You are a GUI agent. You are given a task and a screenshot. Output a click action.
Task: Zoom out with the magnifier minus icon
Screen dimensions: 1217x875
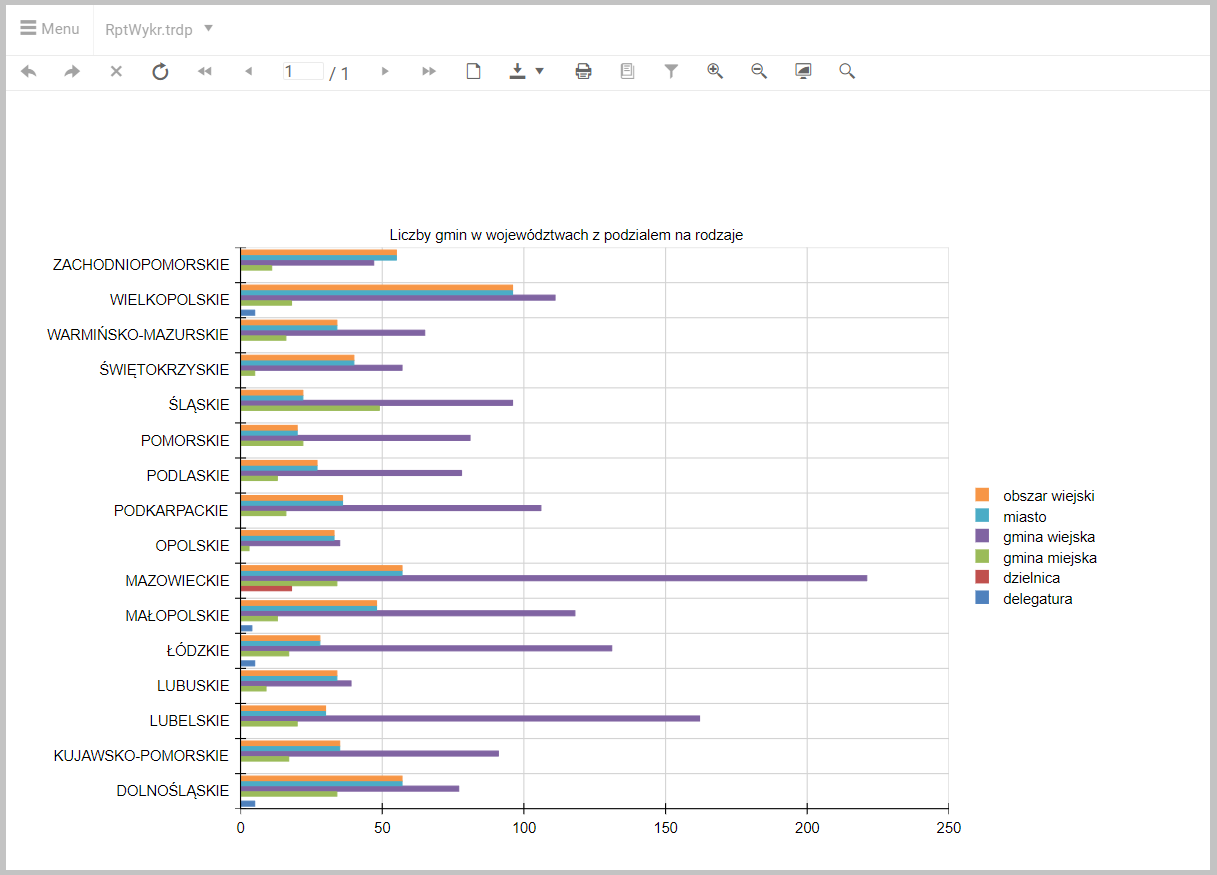click(759, 71)
